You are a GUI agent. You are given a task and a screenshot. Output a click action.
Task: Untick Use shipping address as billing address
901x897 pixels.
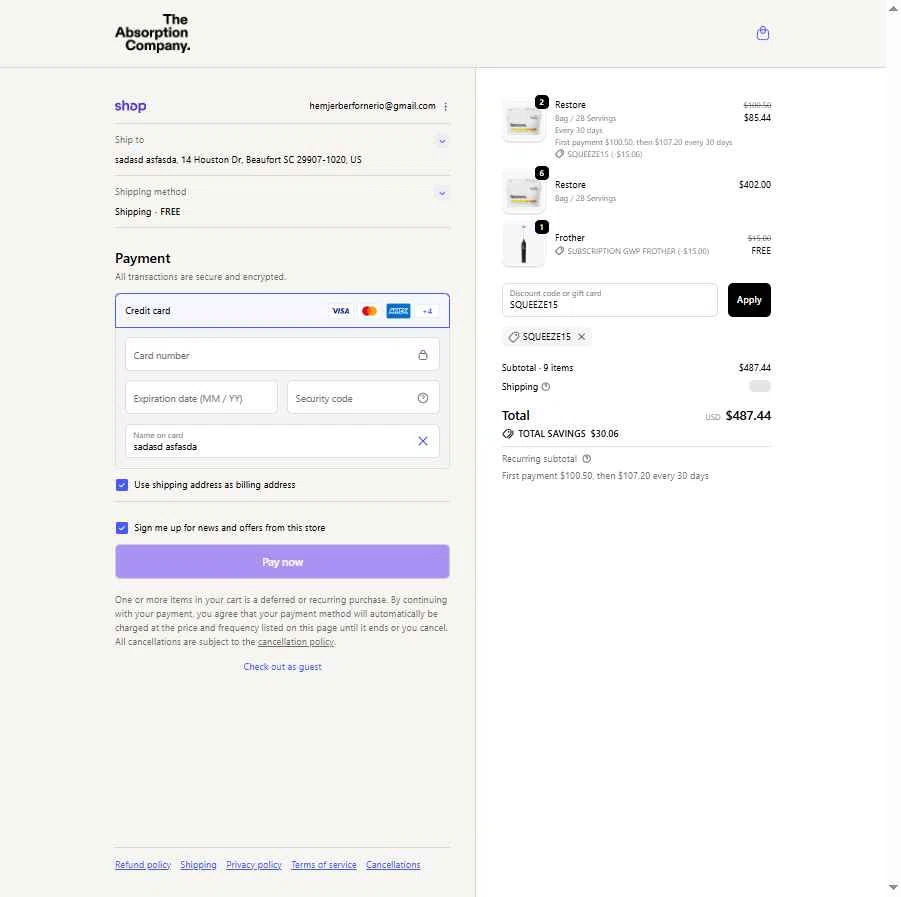click(x=122, y=485)
